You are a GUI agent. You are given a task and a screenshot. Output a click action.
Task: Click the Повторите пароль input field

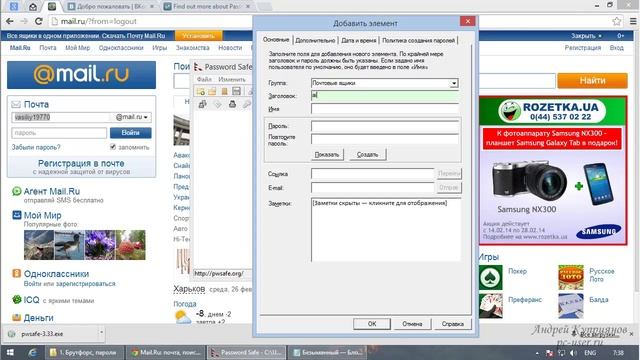(x=384, y=139)
